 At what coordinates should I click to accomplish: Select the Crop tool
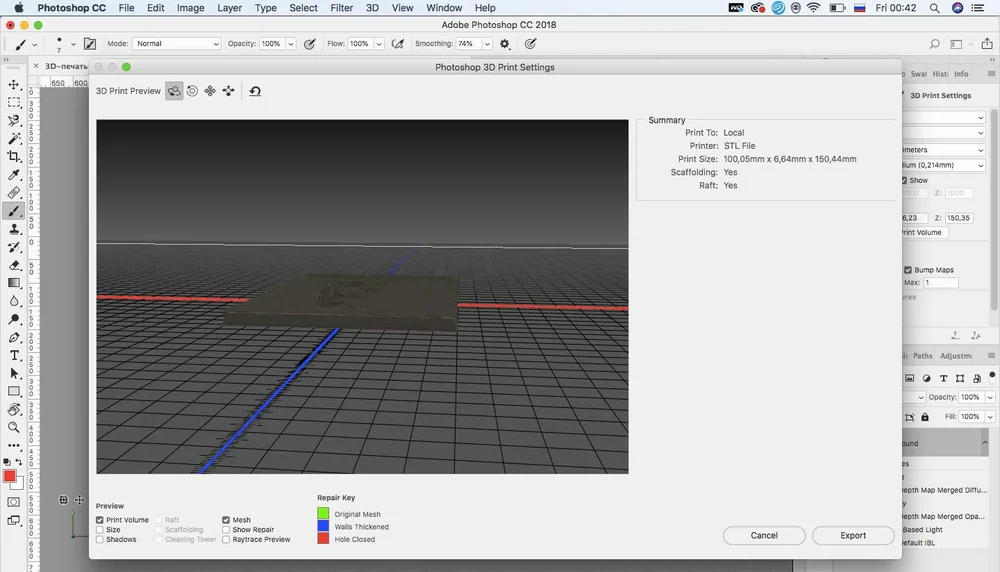[x=13, y=156]
